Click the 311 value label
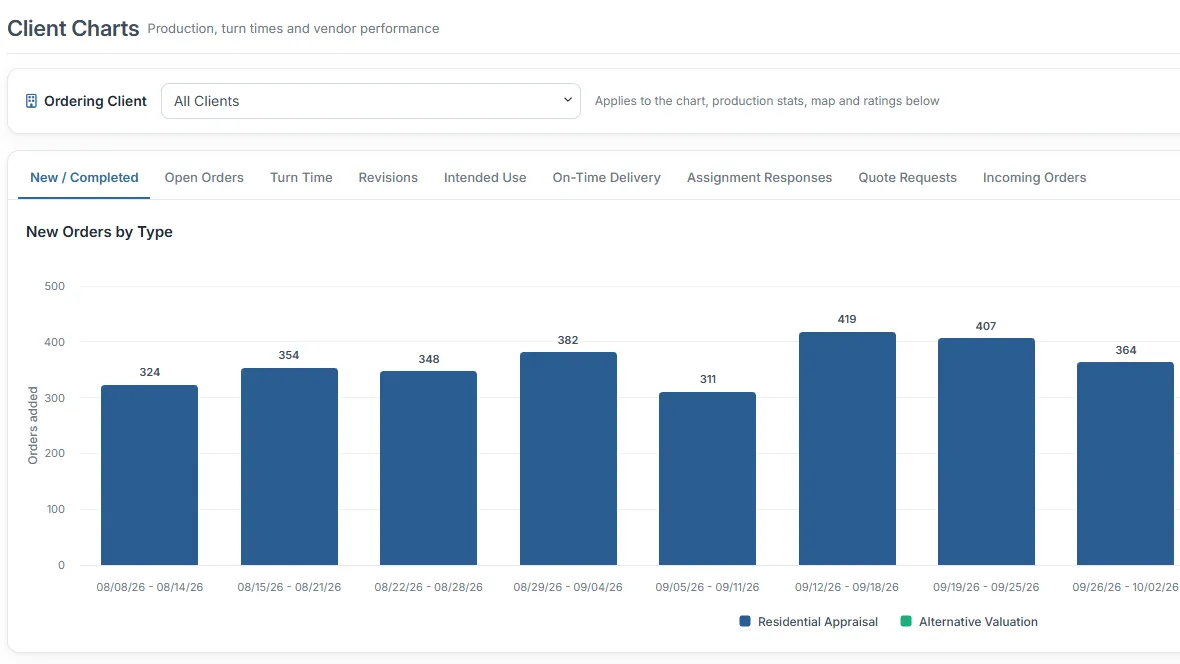 [x=708, y=379]
